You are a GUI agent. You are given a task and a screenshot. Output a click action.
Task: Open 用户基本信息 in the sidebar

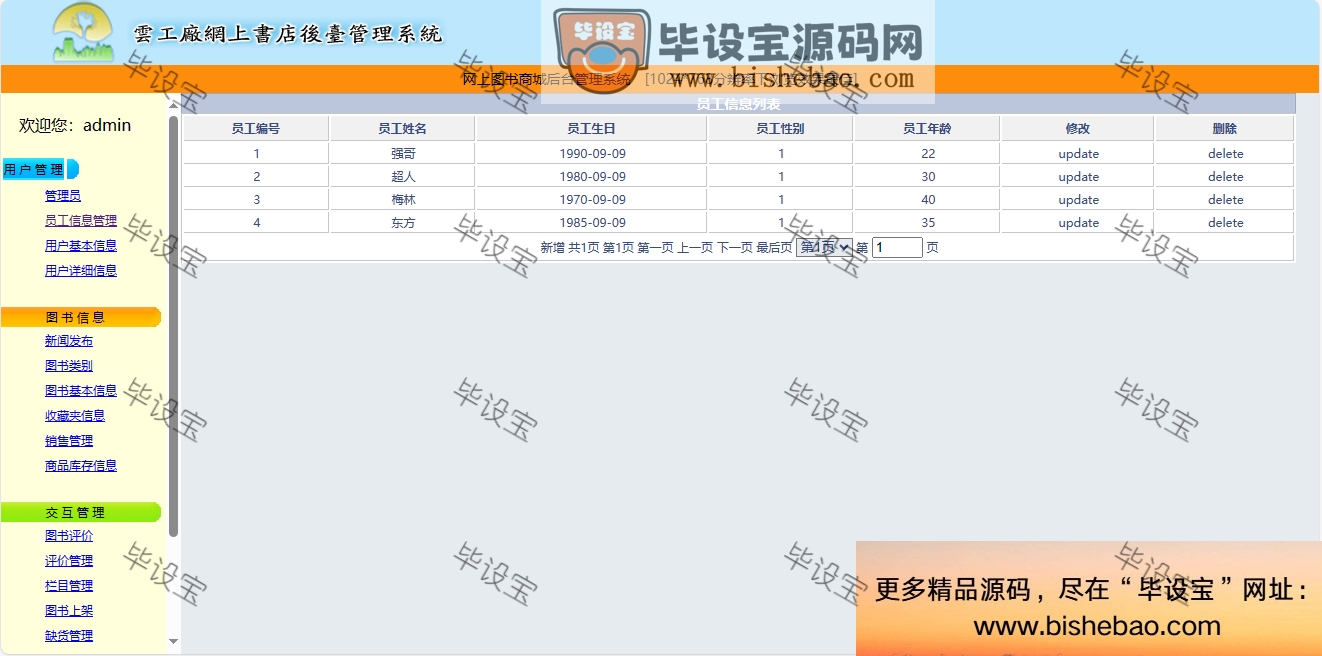click(81, 246)
